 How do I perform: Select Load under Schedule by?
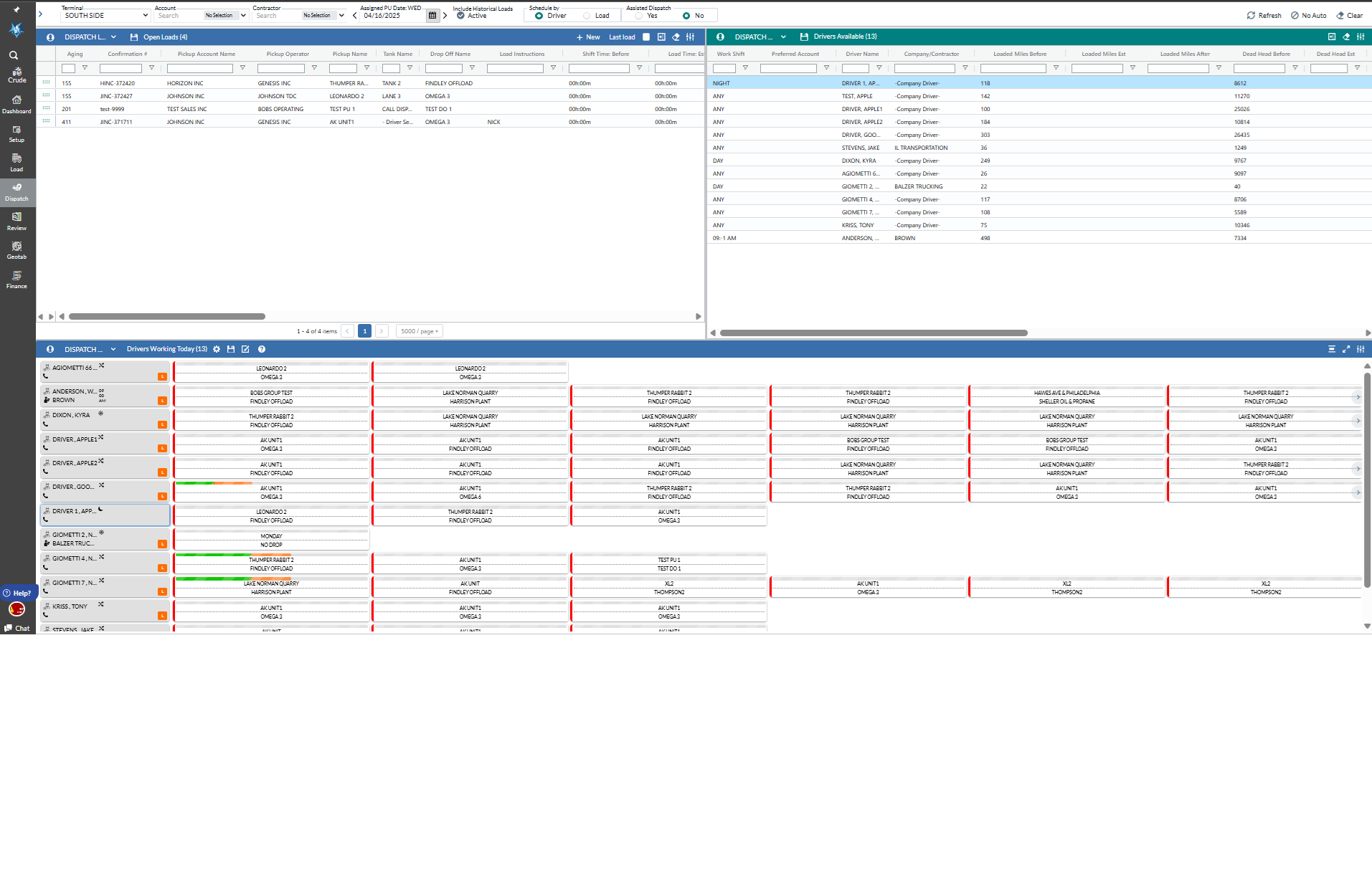587,16
